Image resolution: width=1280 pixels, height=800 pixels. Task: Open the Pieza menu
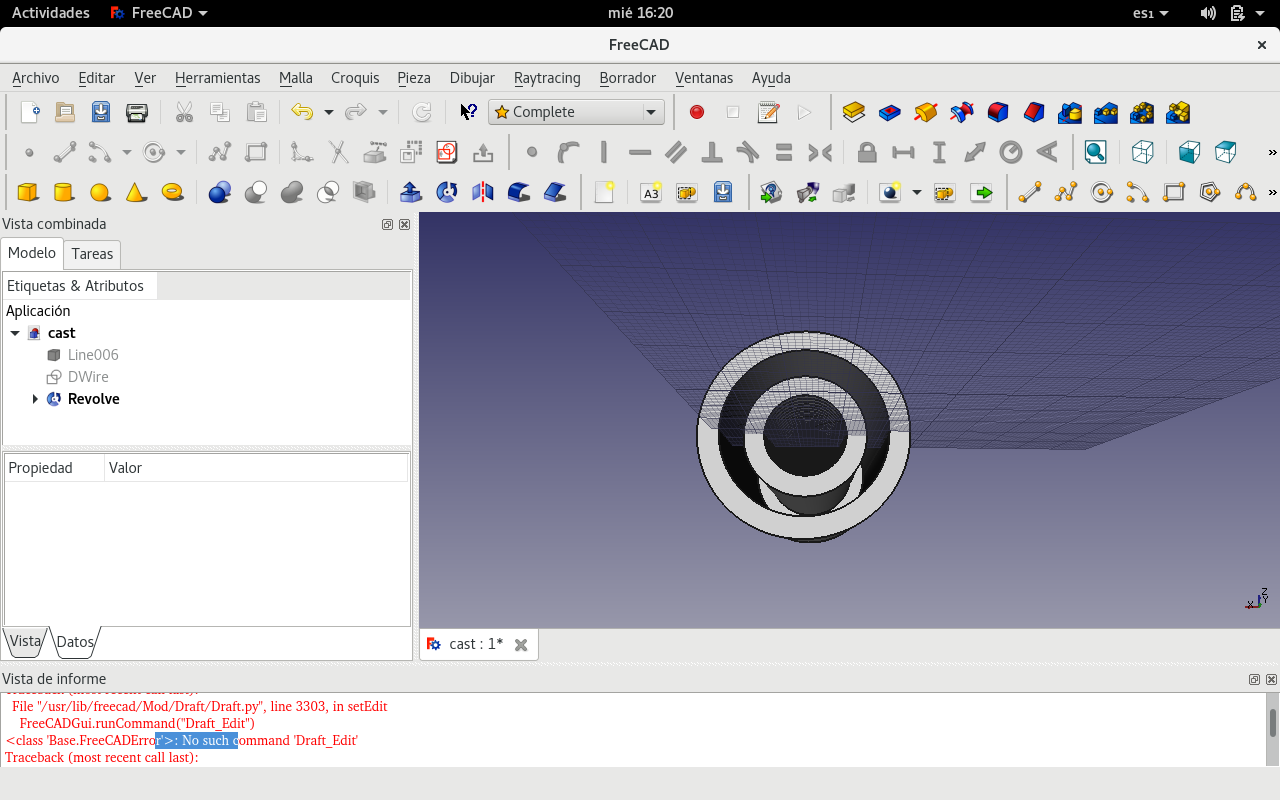tap(413, 78)
